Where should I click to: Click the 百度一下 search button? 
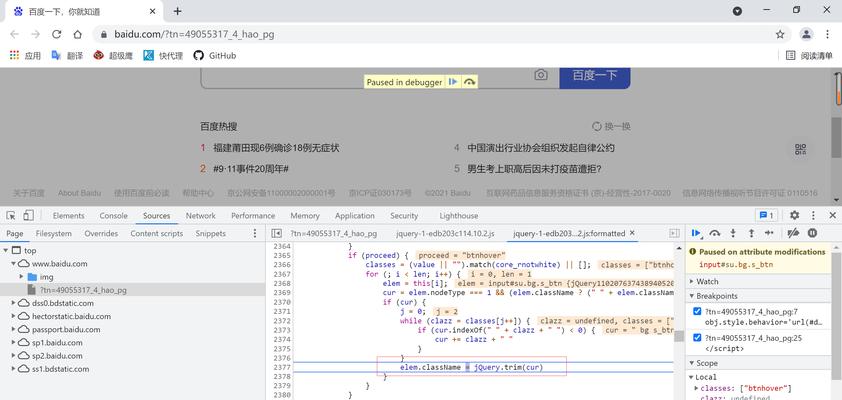pyautogui.click(x=594, y=76)
